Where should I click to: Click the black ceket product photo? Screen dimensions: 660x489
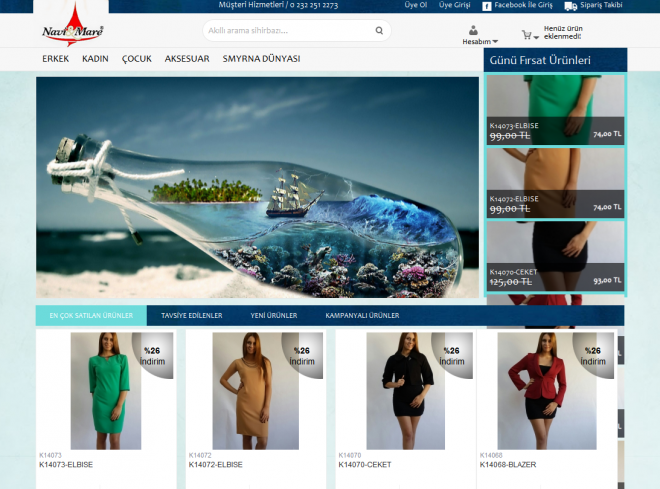click(x=405, y=391)
